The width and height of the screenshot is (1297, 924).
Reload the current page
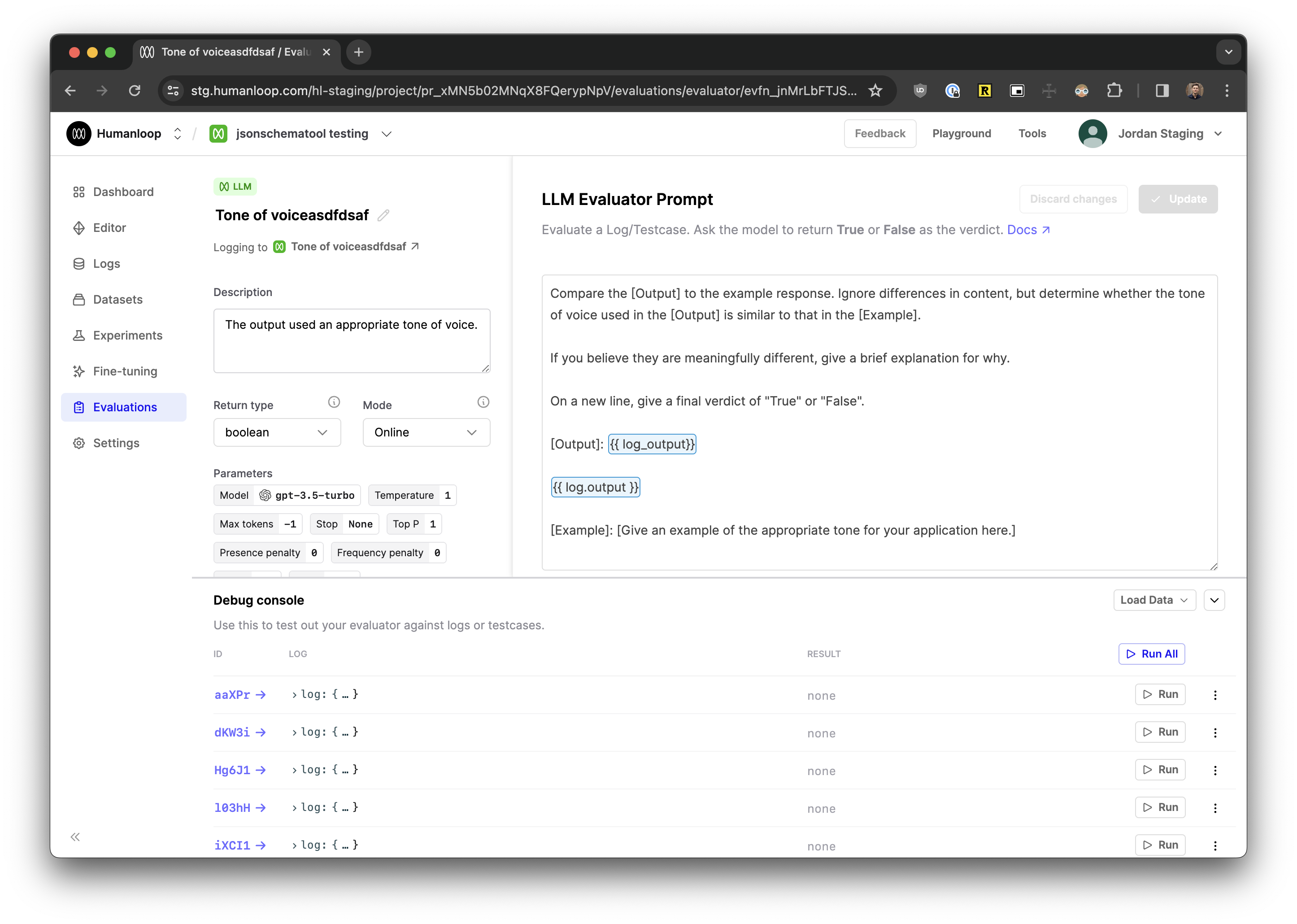134,91
